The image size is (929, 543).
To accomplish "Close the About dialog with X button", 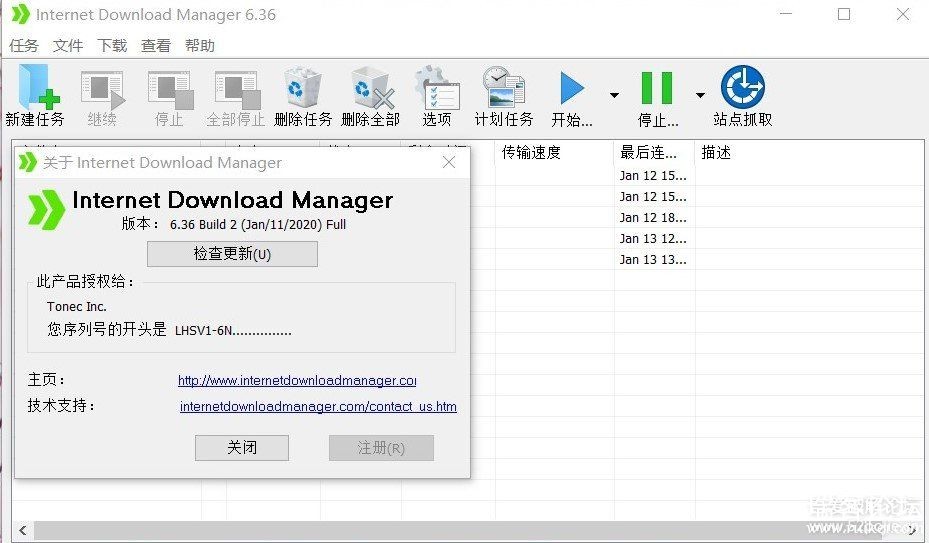I will click(449, 162).
